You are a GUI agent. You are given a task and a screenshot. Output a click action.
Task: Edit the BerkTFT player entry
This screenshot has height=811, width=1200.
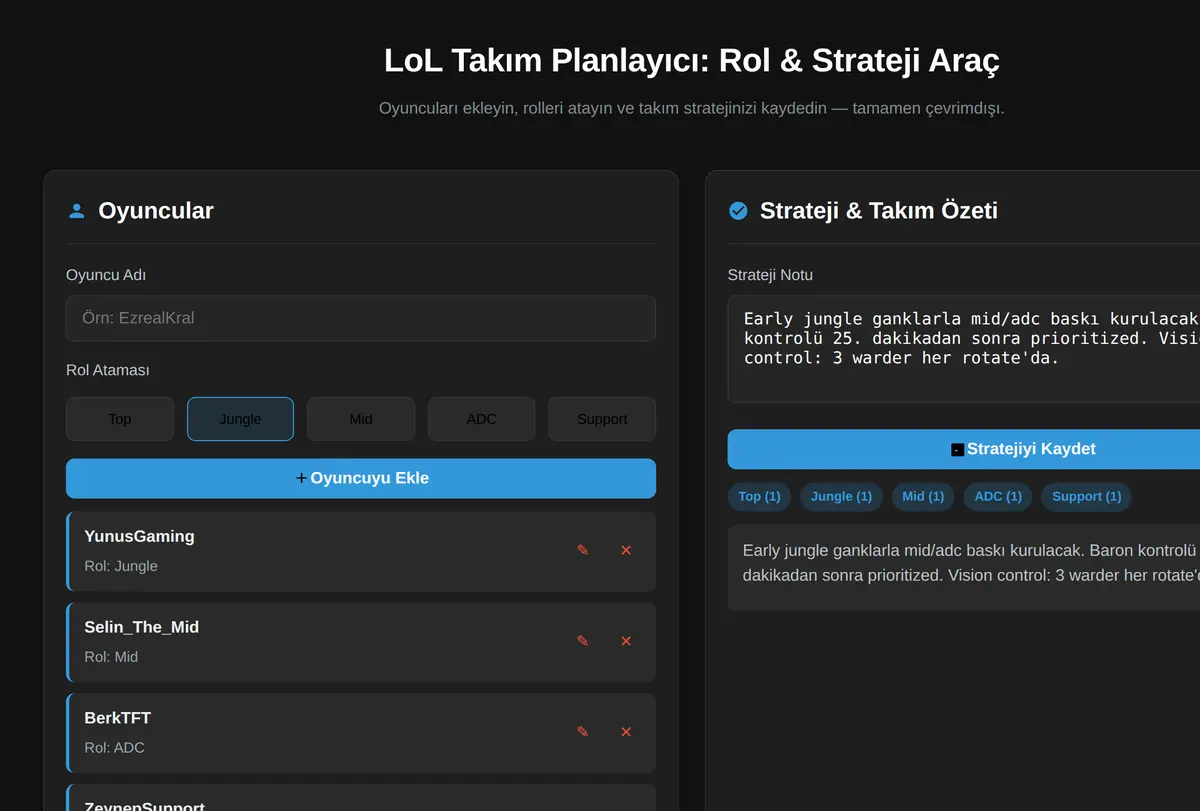pos(583,732)
